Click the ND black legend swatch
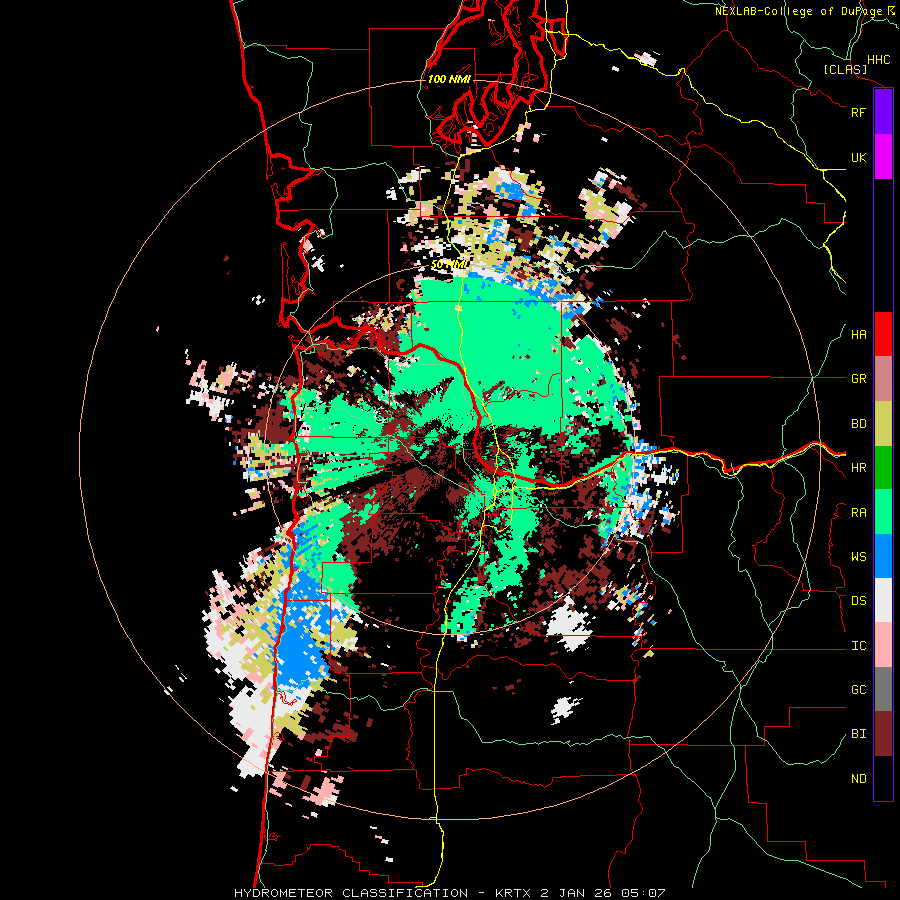The width and height of the screenshot is (900, 900). point(883,778)
